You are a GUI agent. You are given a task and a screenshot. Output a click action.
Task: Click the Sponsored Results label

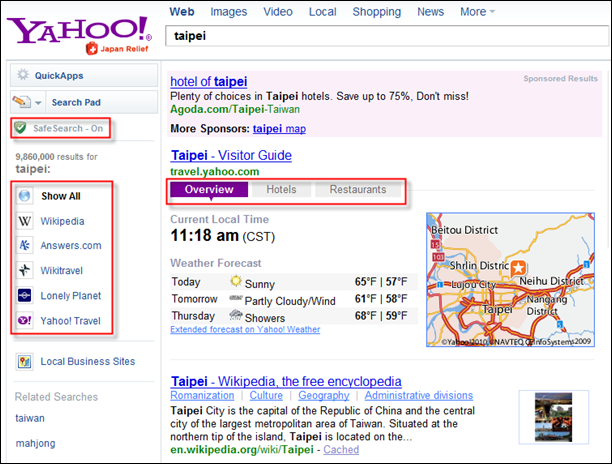pyautogui.click(x=560, y=78)
